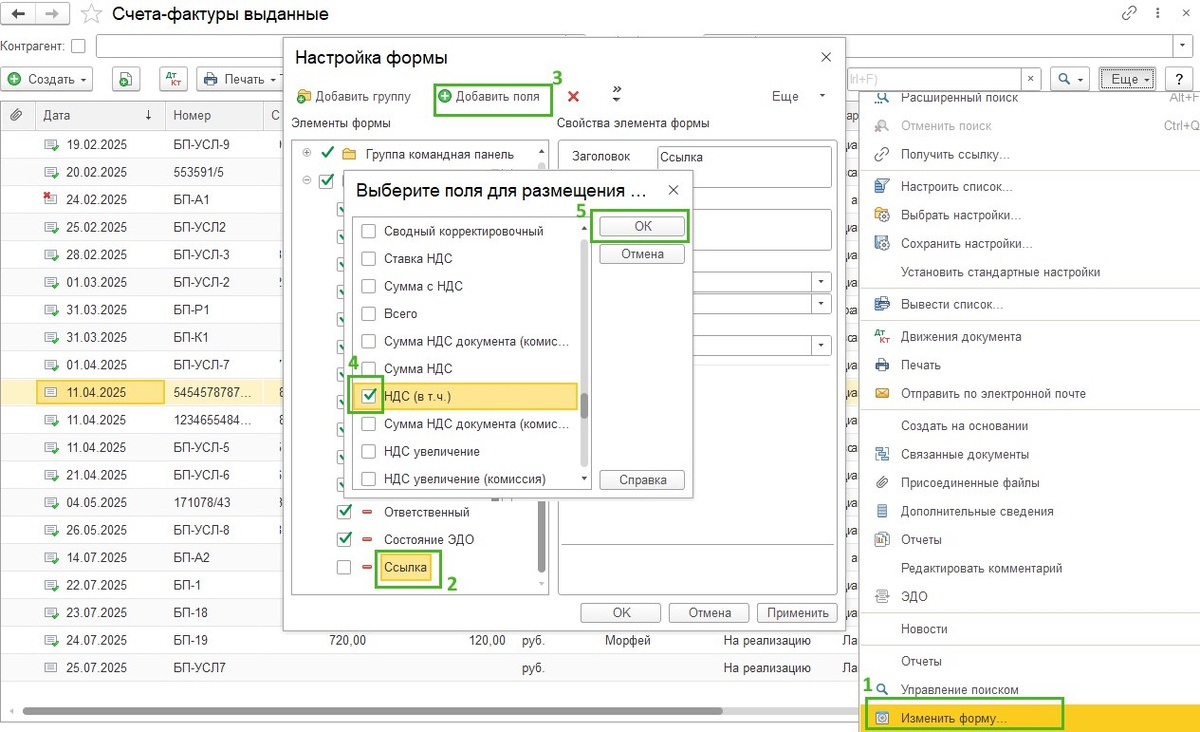Viewport: 1200px width, 732px height.
Task: Add page to favorites with star icon
Action: coord(92,14)
